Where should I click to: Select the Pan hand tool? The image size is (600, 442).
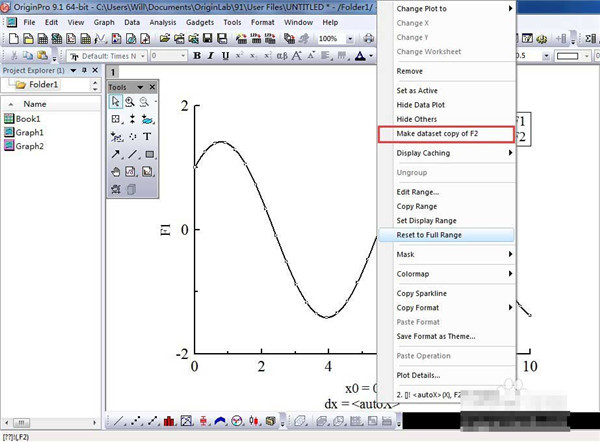[x=116, y=172]
